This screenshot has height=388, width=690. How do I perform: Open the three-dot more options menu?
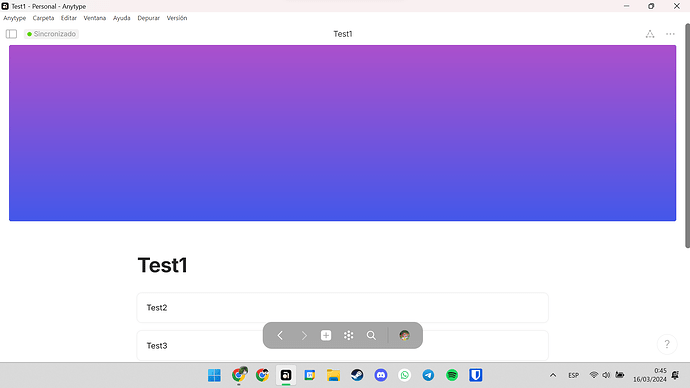(x=670, y=34)
